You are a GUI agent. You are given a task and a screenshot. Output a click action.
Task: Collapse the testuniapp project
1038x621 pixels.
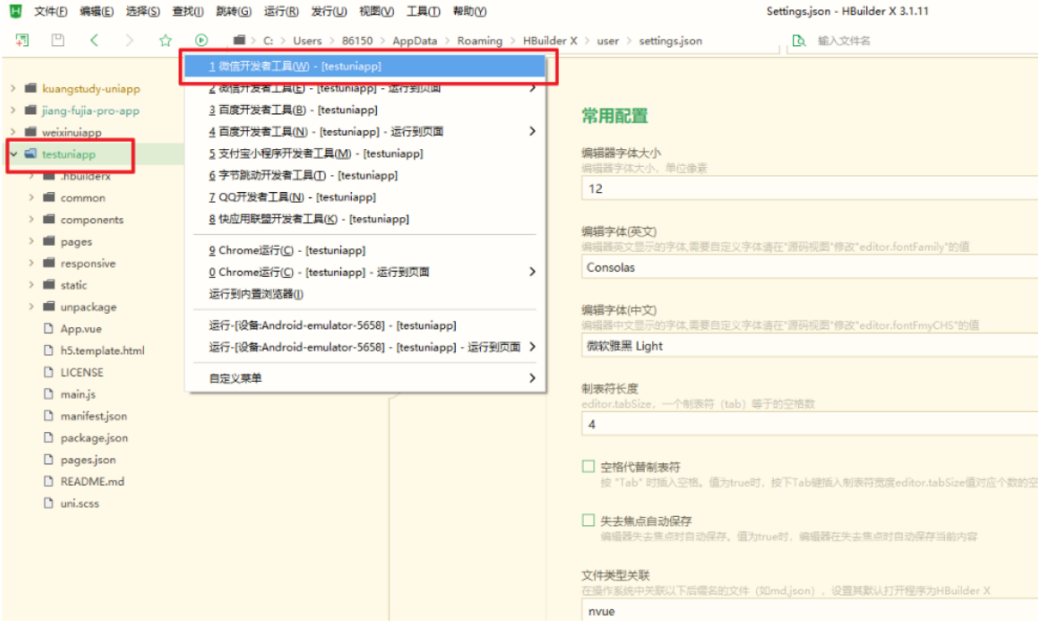pos(13,154)
